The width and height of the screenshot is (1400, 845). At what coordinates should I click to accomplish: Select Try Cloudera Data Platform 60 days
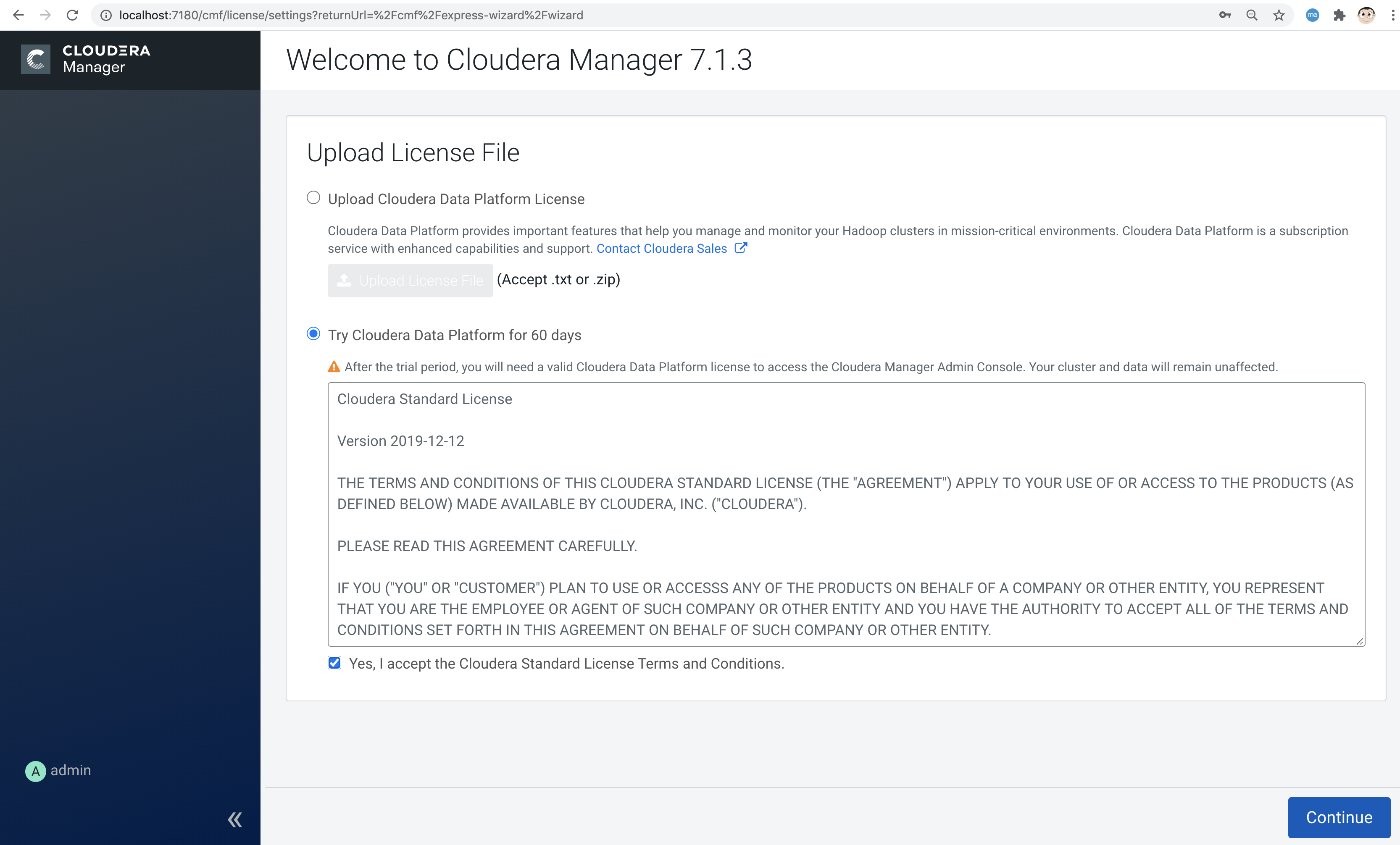pyautogui.click(x=313, y=334)
